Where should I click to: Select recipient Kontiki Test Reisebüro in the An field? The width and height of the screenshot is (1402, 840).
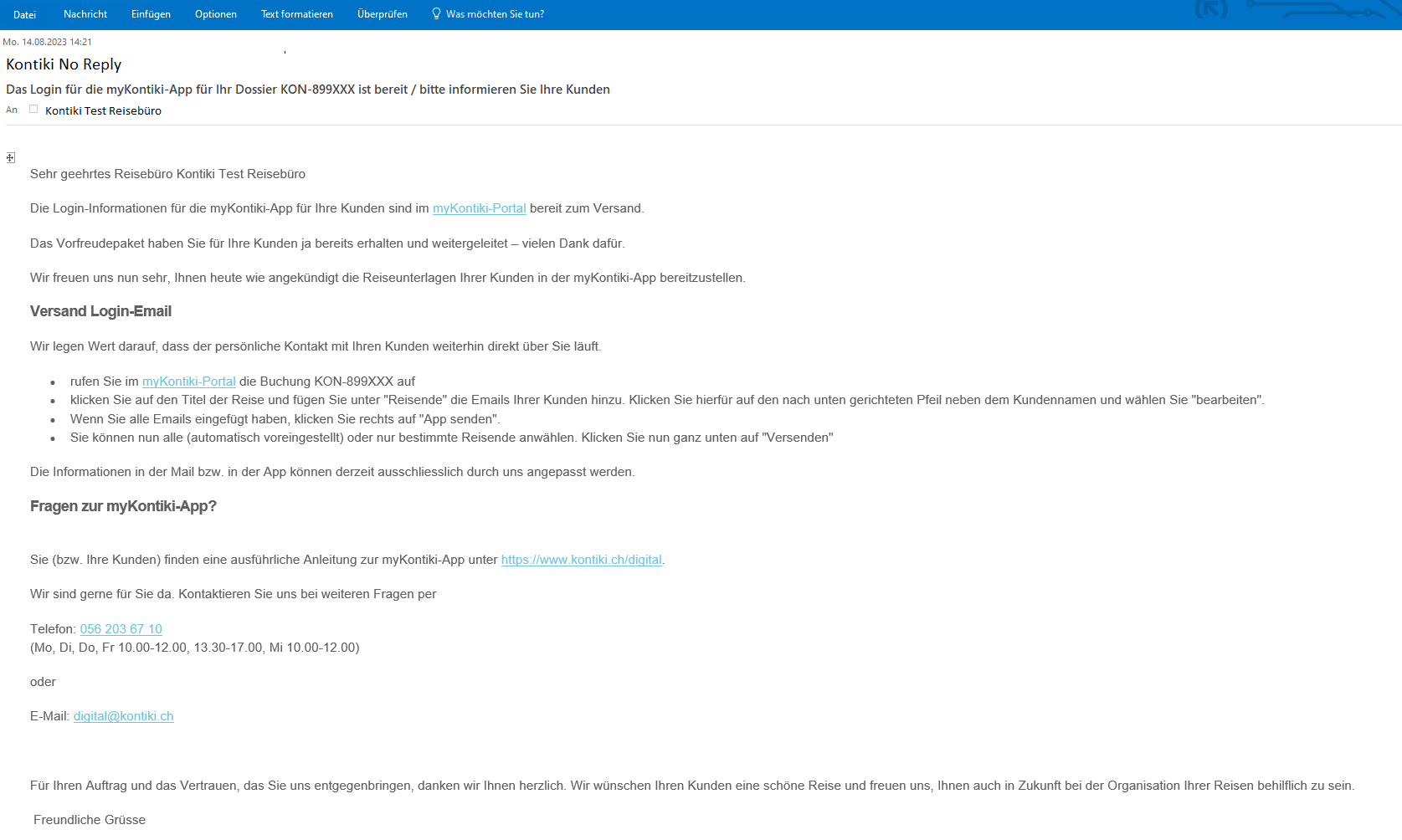[x=103, y=110]
